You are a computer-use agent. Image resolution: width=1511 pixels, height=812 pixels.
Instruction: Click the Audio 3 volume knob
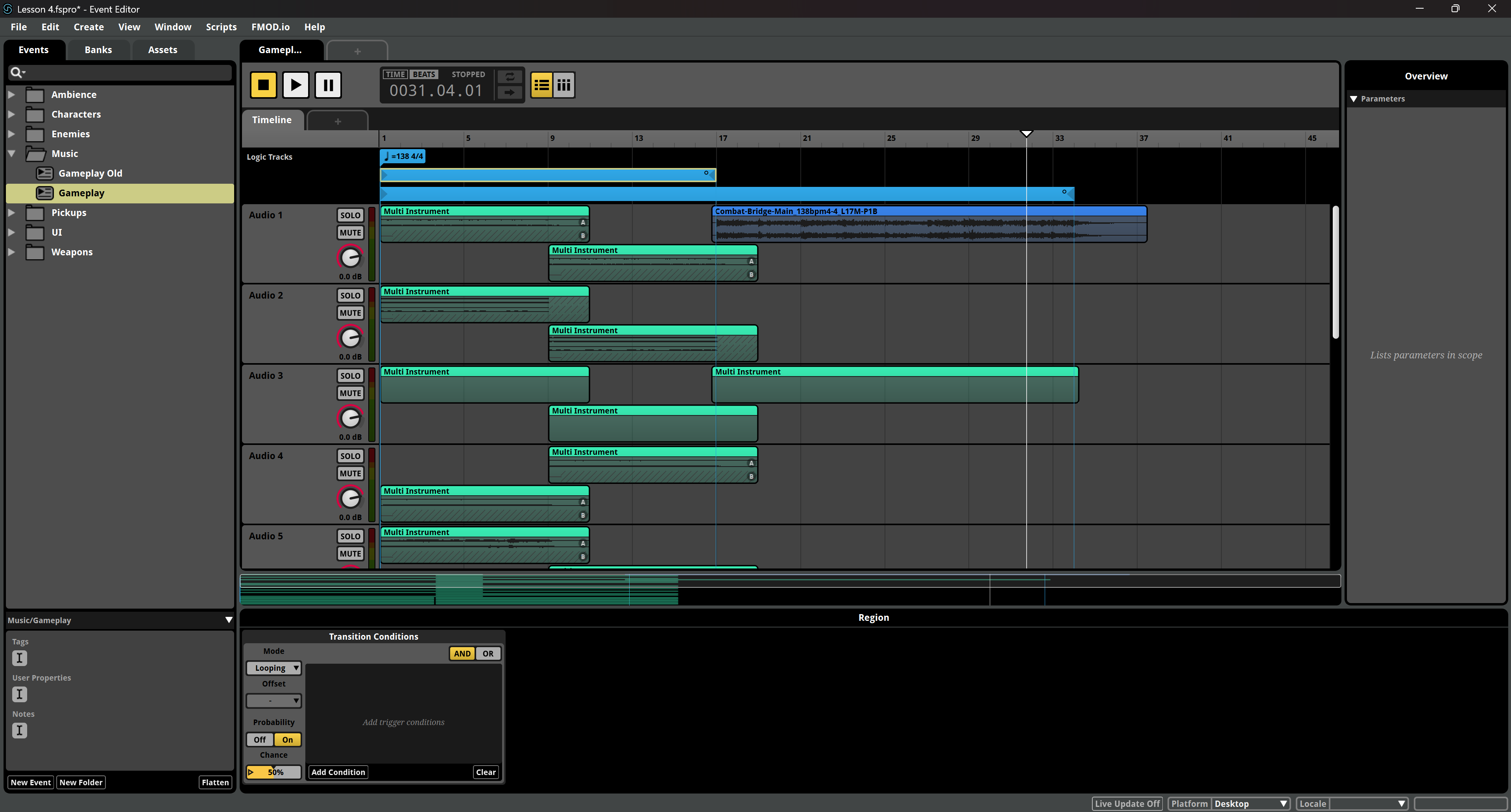coord(350,418)
